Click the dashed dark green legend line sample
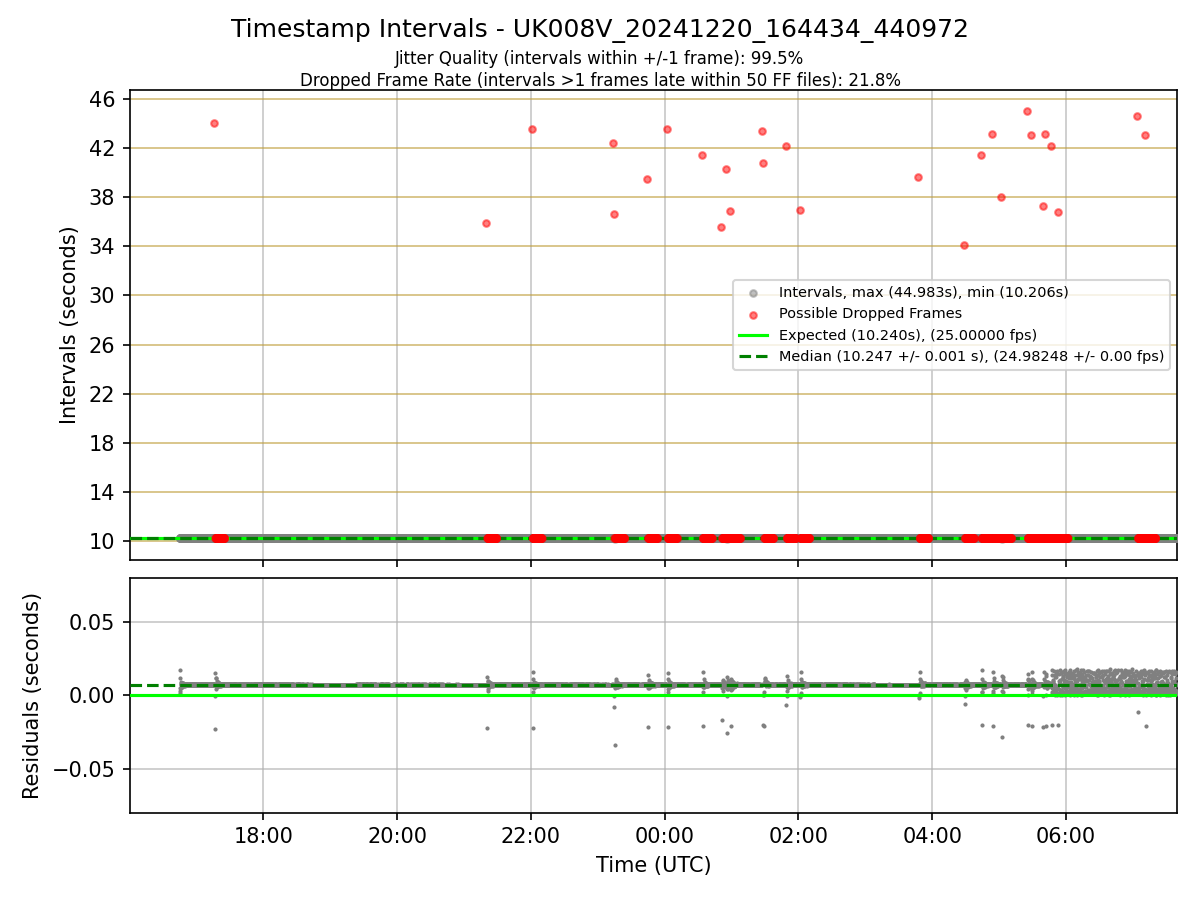 (754, 356)
